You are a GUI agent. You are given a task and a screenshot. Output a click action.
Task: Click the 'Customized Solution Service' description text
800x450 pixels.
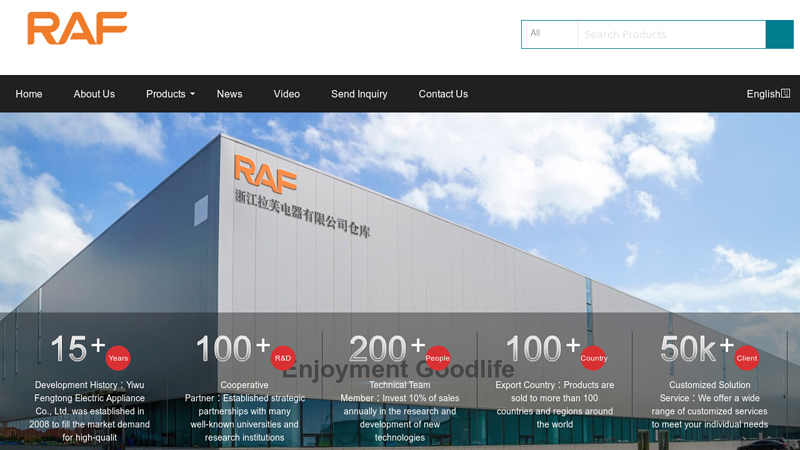pos(710,405)
